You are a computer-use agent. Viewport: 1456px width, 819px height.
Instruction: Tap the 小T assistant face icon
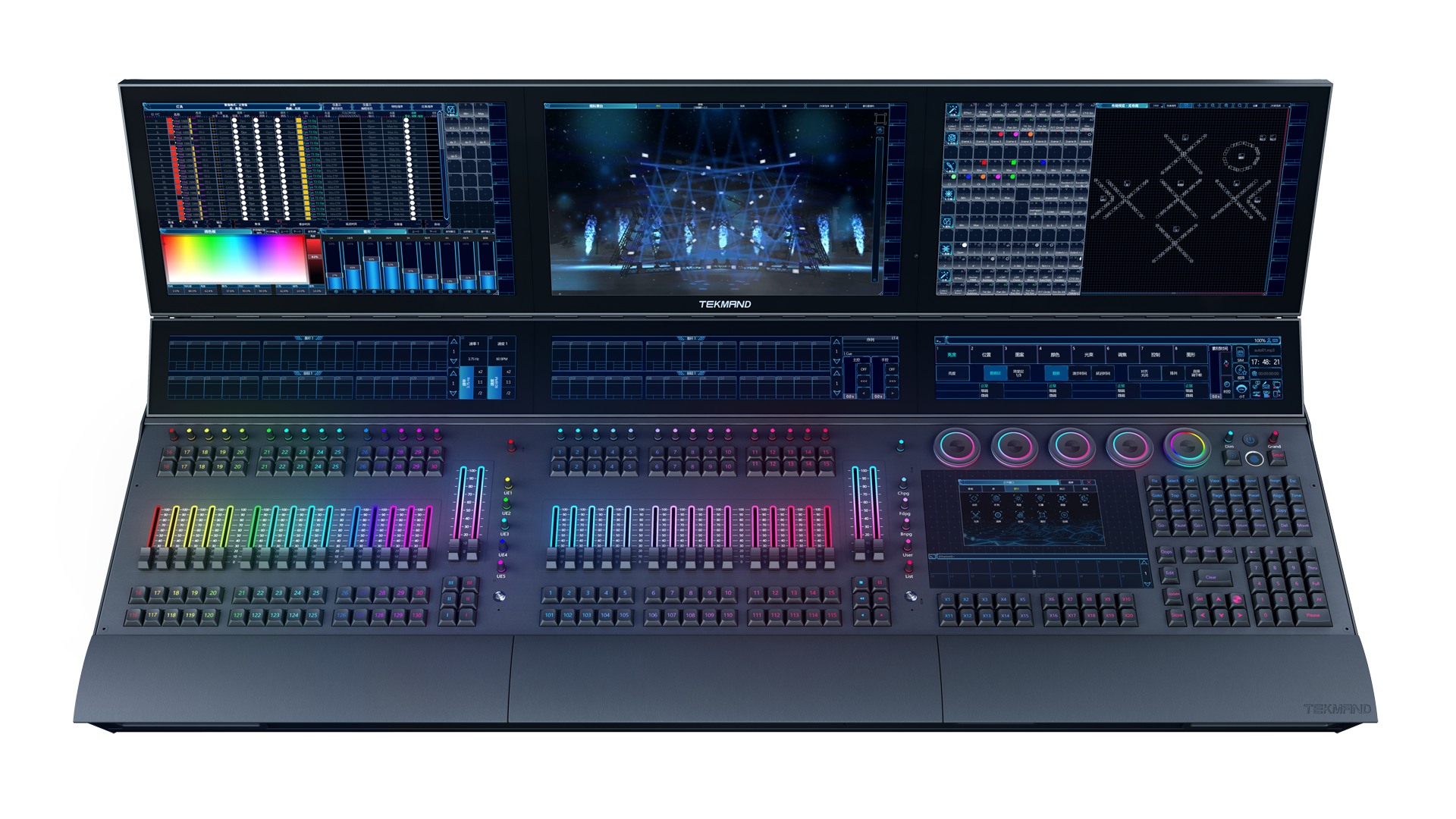1240,391
